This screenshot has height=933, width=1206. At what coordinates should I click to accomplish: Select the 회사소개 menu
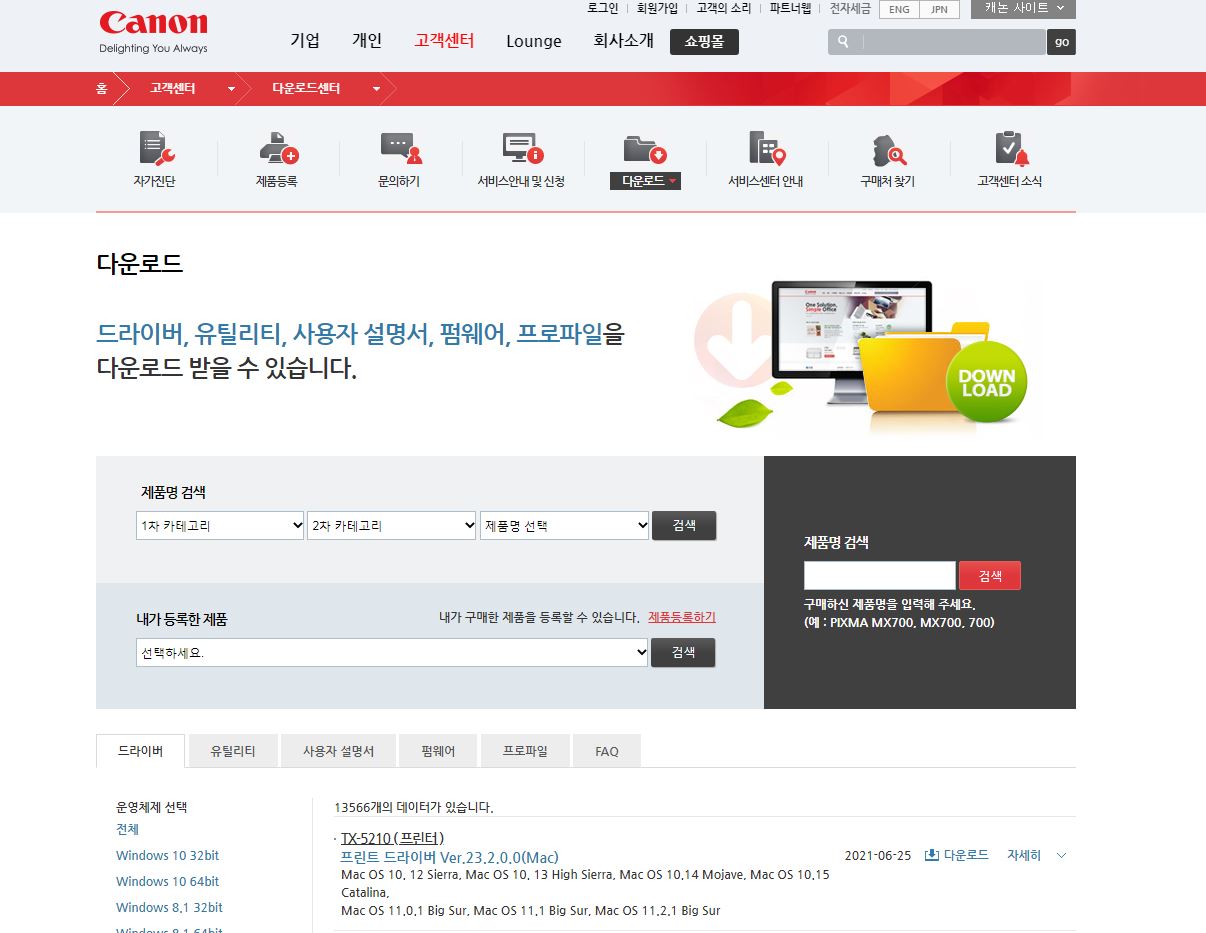(x=624, y=41)
